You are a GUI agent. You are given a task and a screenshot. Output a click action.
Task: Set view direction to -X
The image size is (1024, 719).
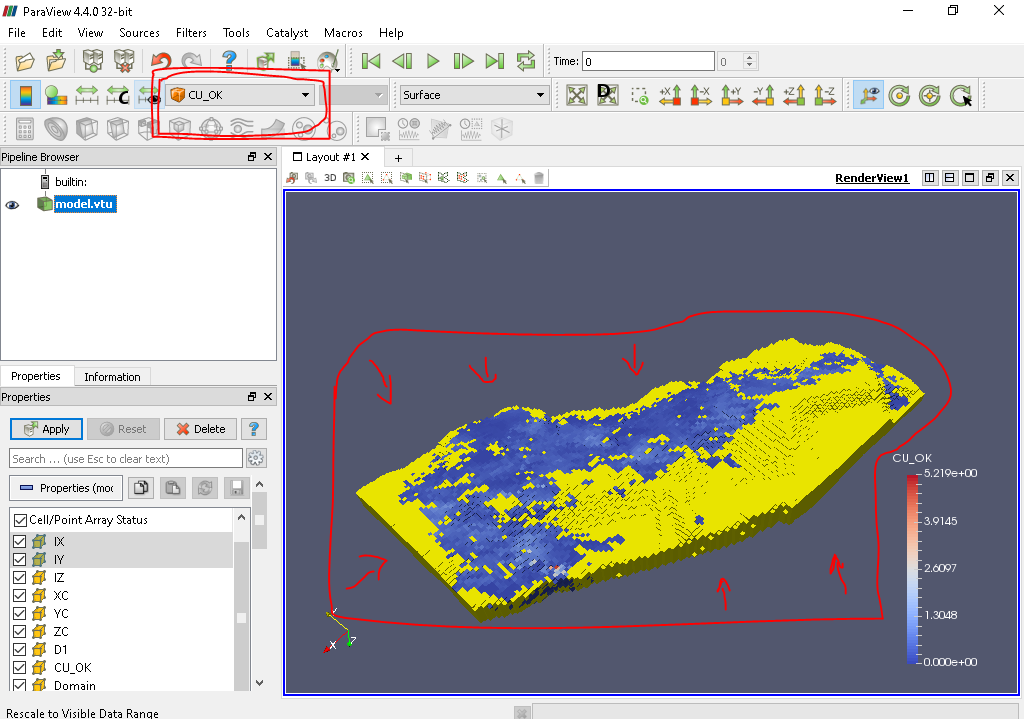click(701, 95)
